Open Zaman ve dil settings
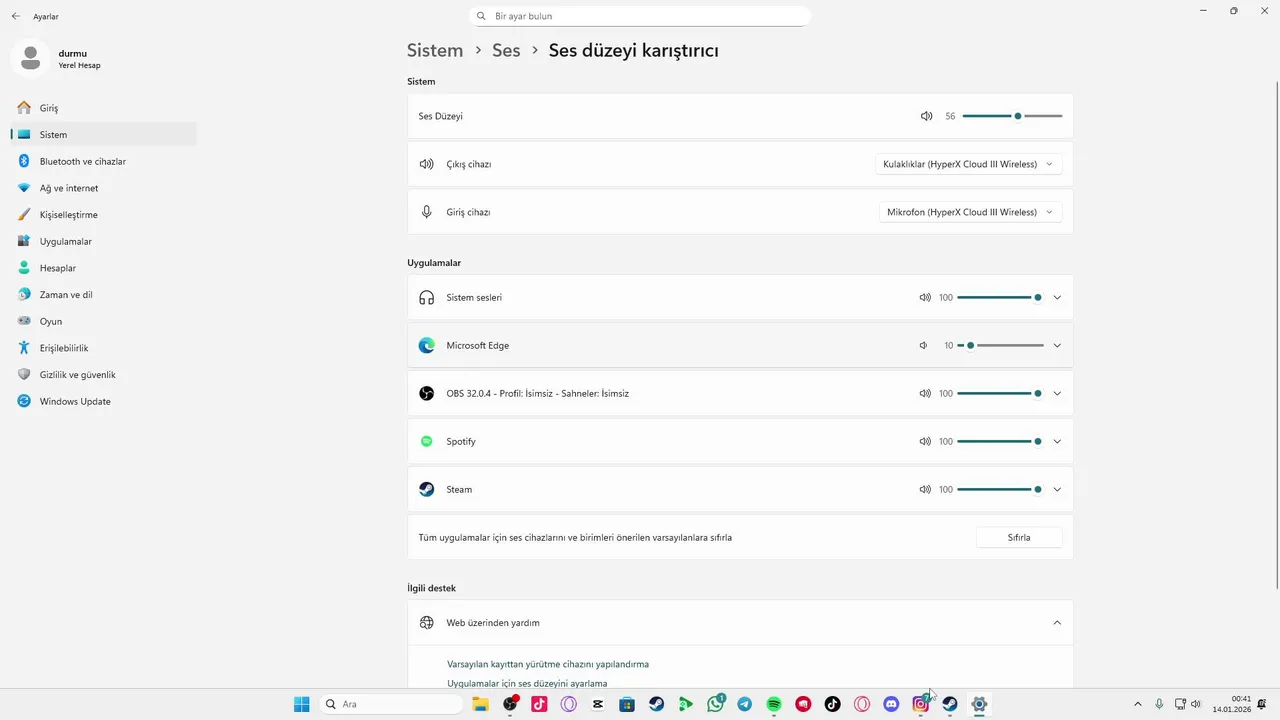 [104, 295]
